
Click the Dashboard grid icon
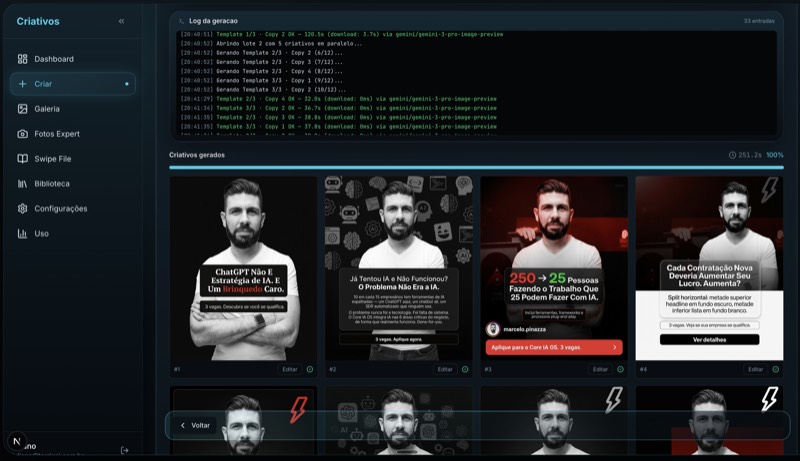[x=22, y=59]
